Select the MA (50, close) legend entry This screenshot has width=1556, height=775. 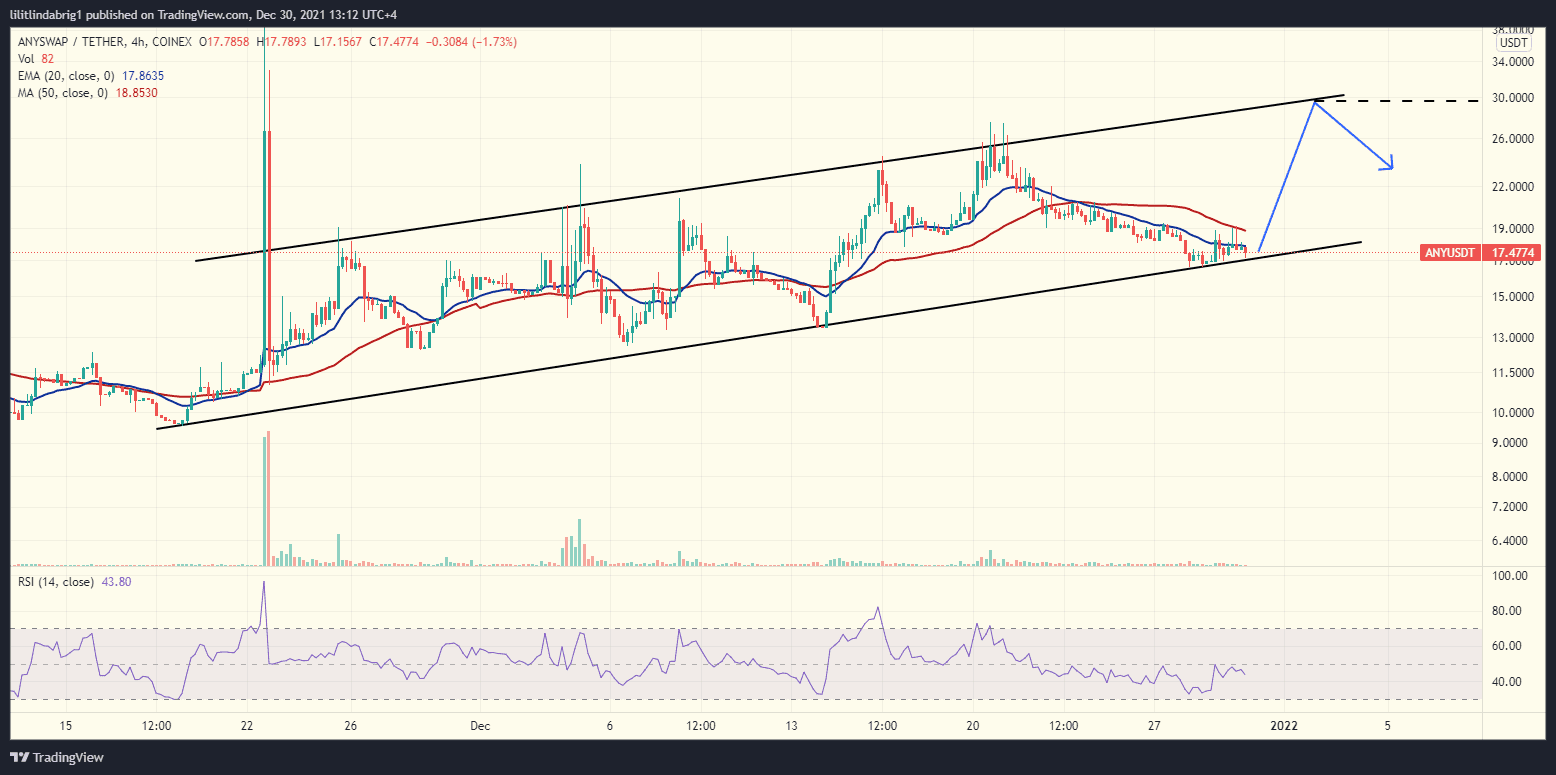click(62, 90)
